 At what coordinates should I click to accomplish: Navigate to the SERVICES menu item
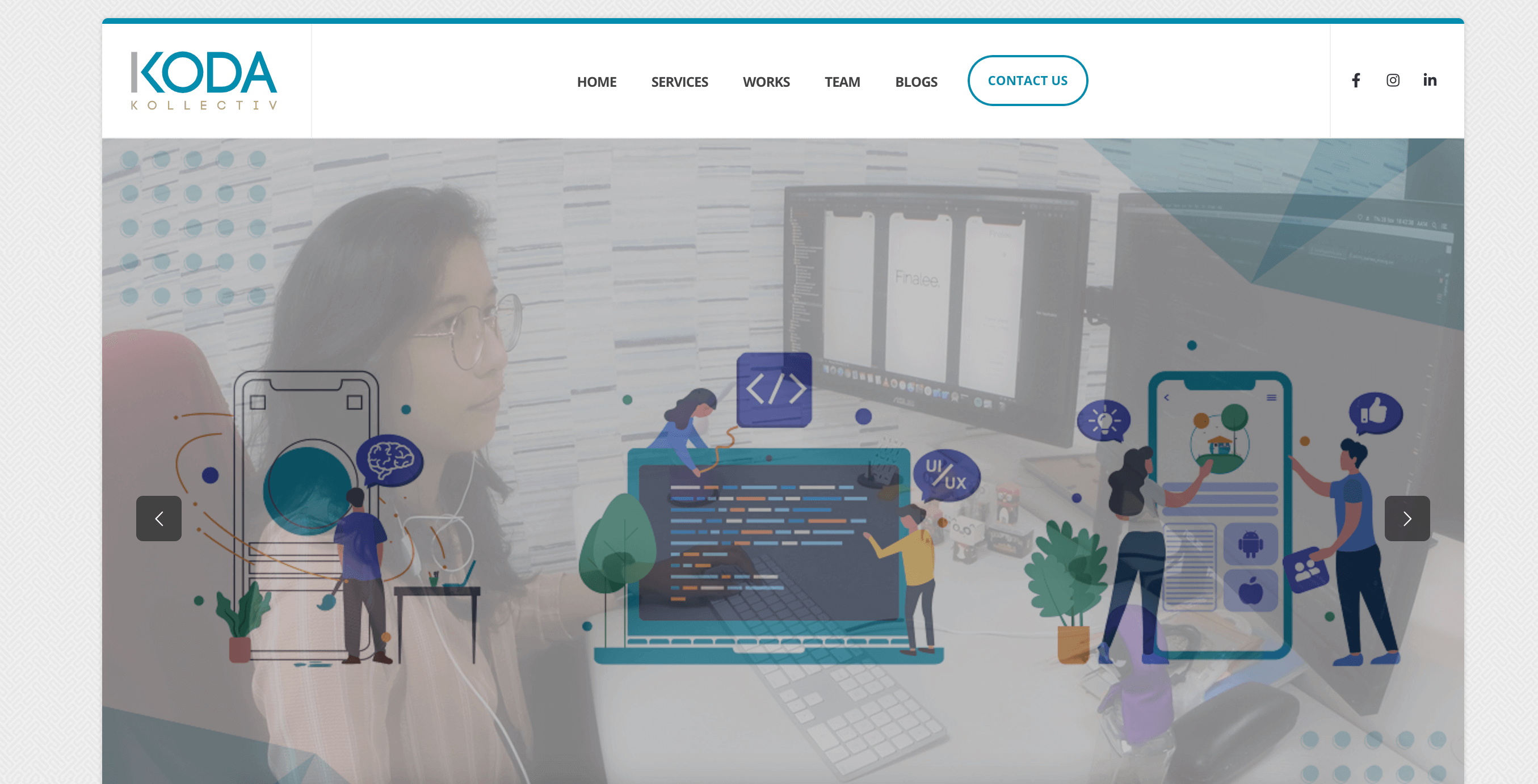(x=679, y=81)
